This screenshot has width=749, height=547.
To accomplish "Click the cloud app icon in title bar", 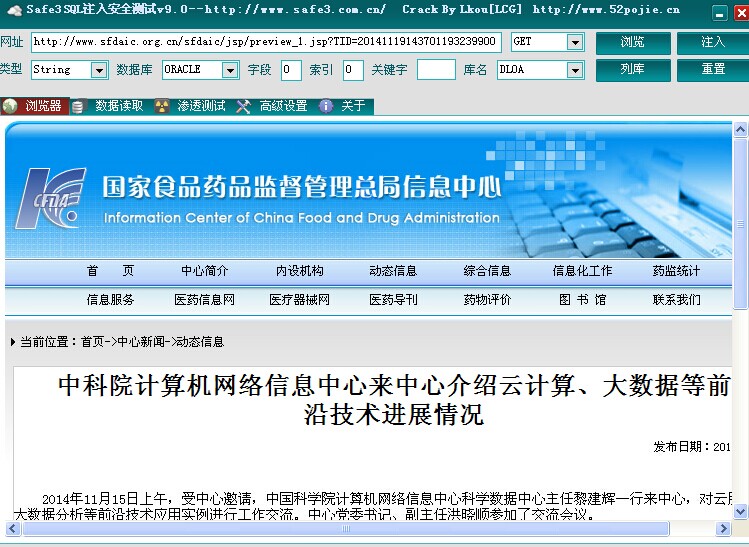I will point(14,10).
